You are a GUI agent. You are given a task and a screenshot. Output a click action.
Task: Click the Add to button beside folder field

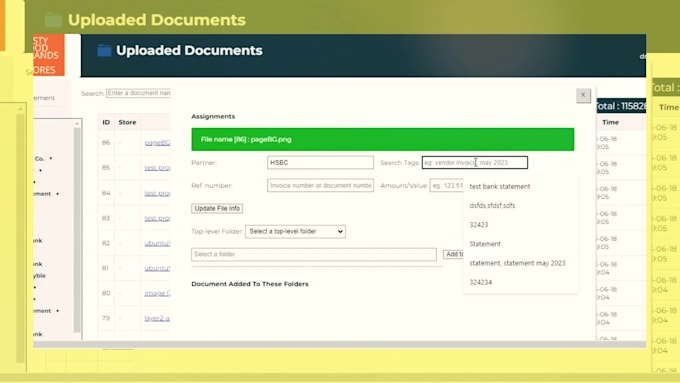(454, 254)
